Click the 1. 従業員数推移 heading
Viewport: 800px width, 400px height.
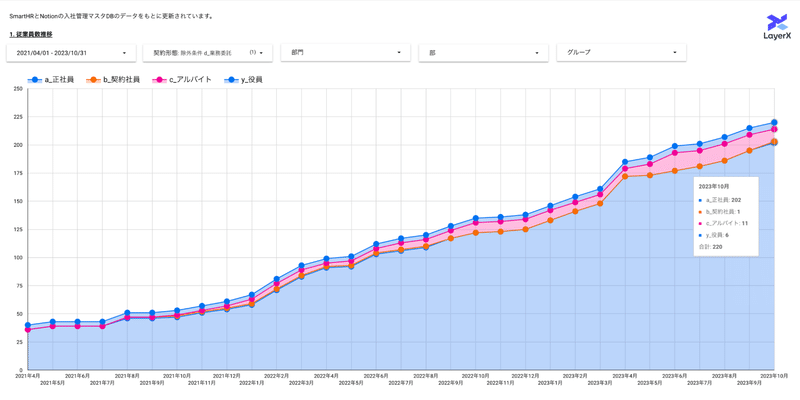click(31, 35)
